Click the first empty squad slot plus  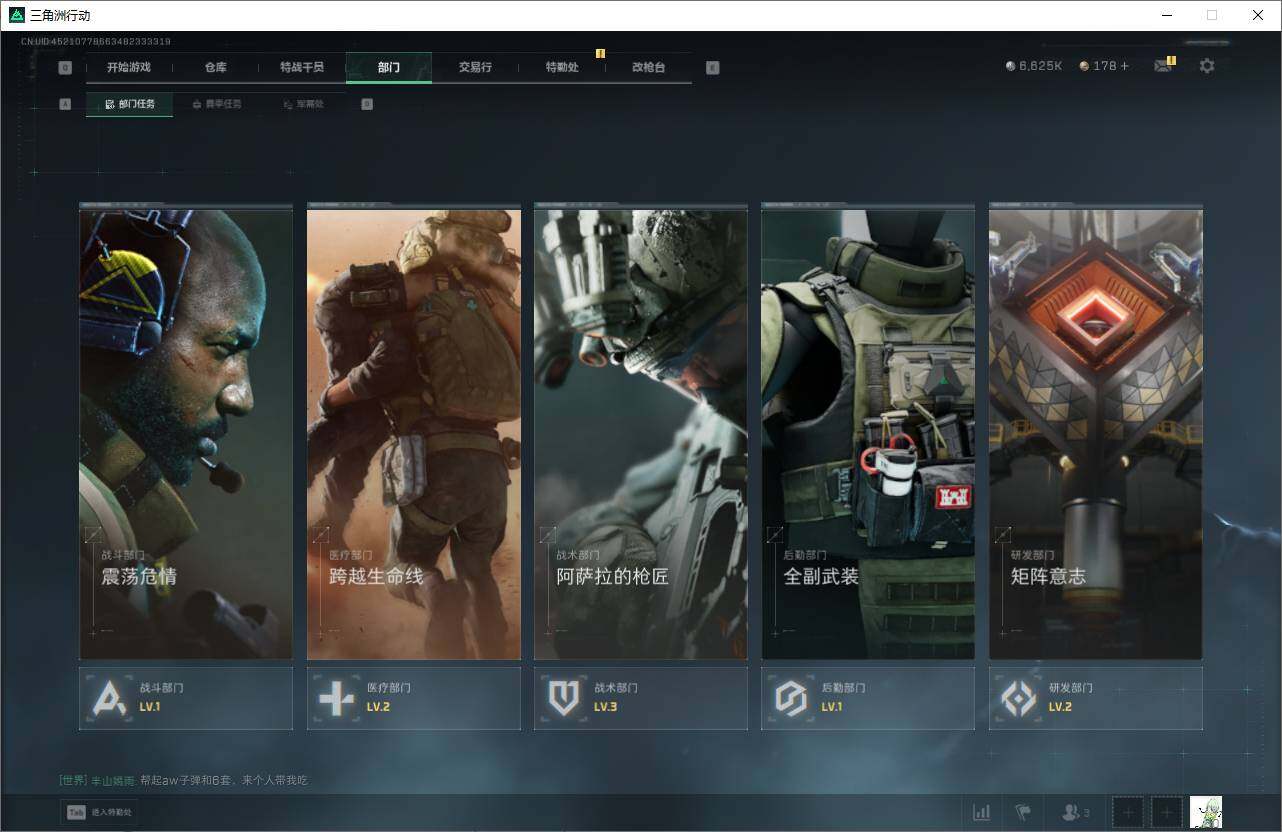click(x=1128, y=812)
